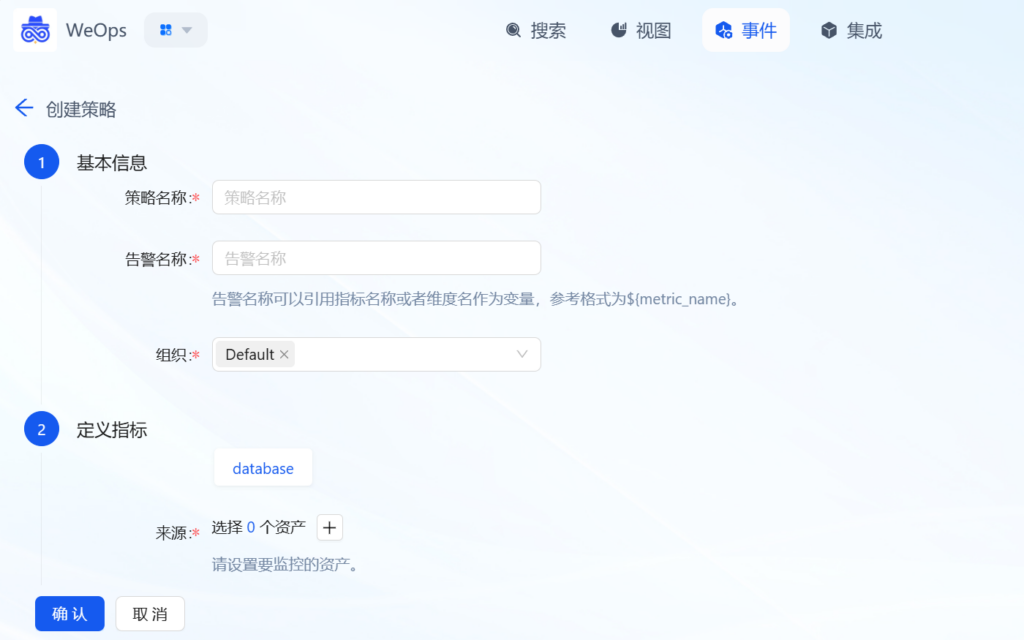1024x640 pixels.
Task: Add assets with the plus button
Action: click(329, 528)
